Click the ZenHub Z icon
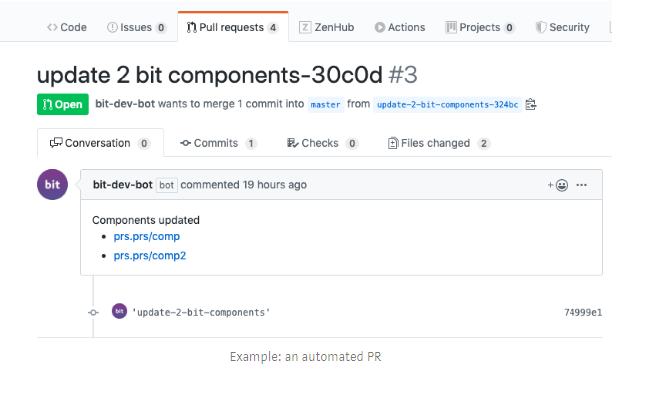Image resolution: width=649 pixels, height=402 pixels. pyautogui.click(x=304, y=28)
